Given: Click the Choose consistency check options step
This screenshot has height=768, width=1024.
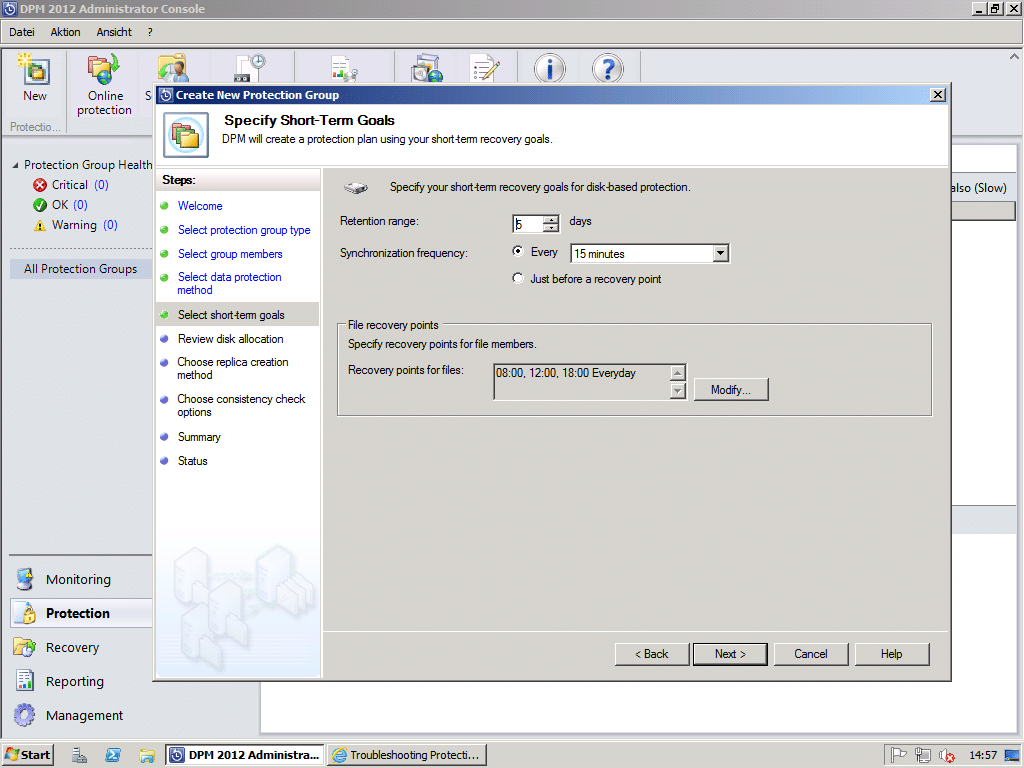Looking at the screenshot, I should click(x=241, y=406).
